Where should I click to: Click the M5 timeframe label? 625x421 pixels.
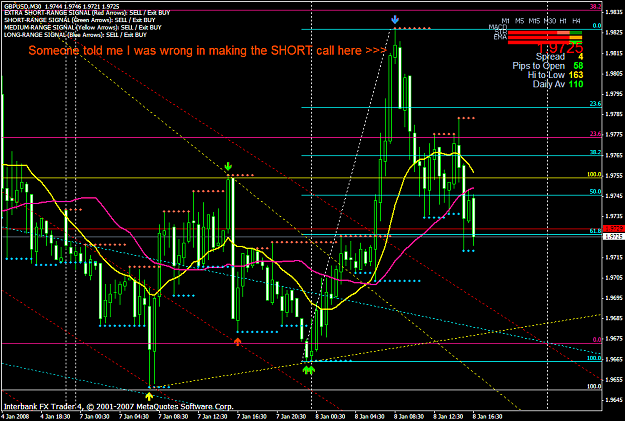pos(519,21)
